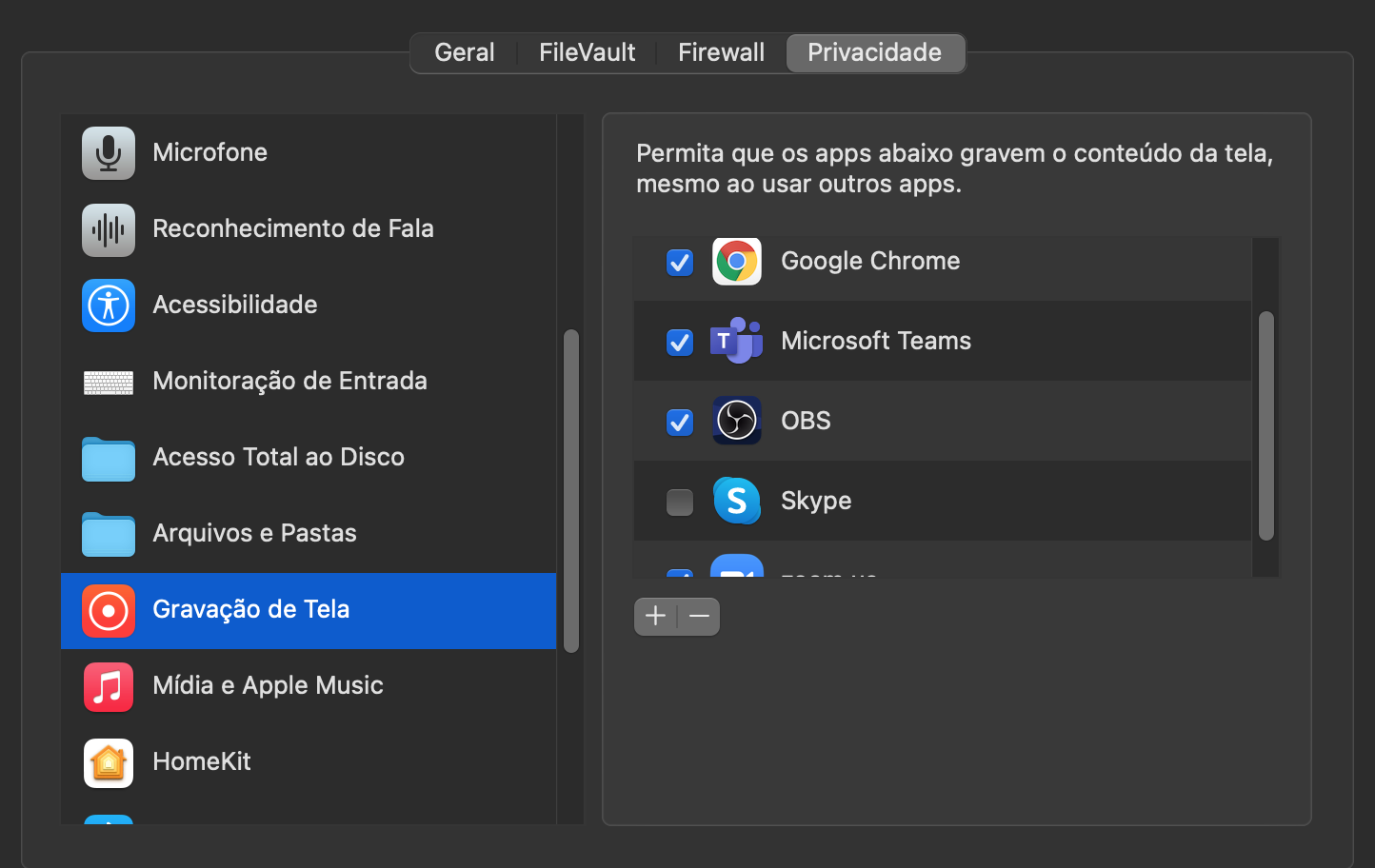Click the OBS app icon
Viewport: 1375px width, 868px height.
[x=737, y=421]
